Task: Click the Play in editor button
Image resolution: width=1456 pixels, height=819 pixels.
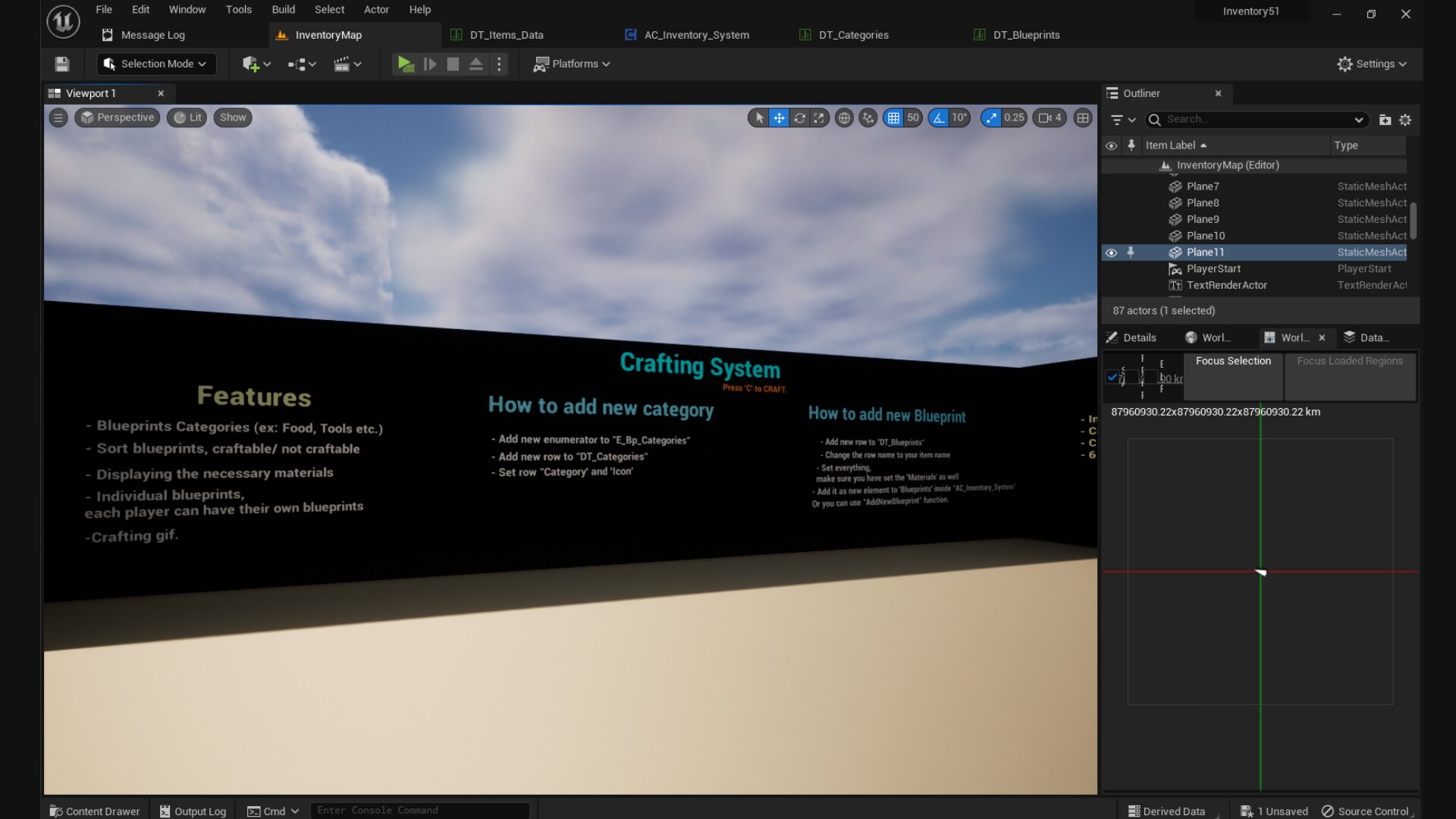Action: click(x=405, y=64)
